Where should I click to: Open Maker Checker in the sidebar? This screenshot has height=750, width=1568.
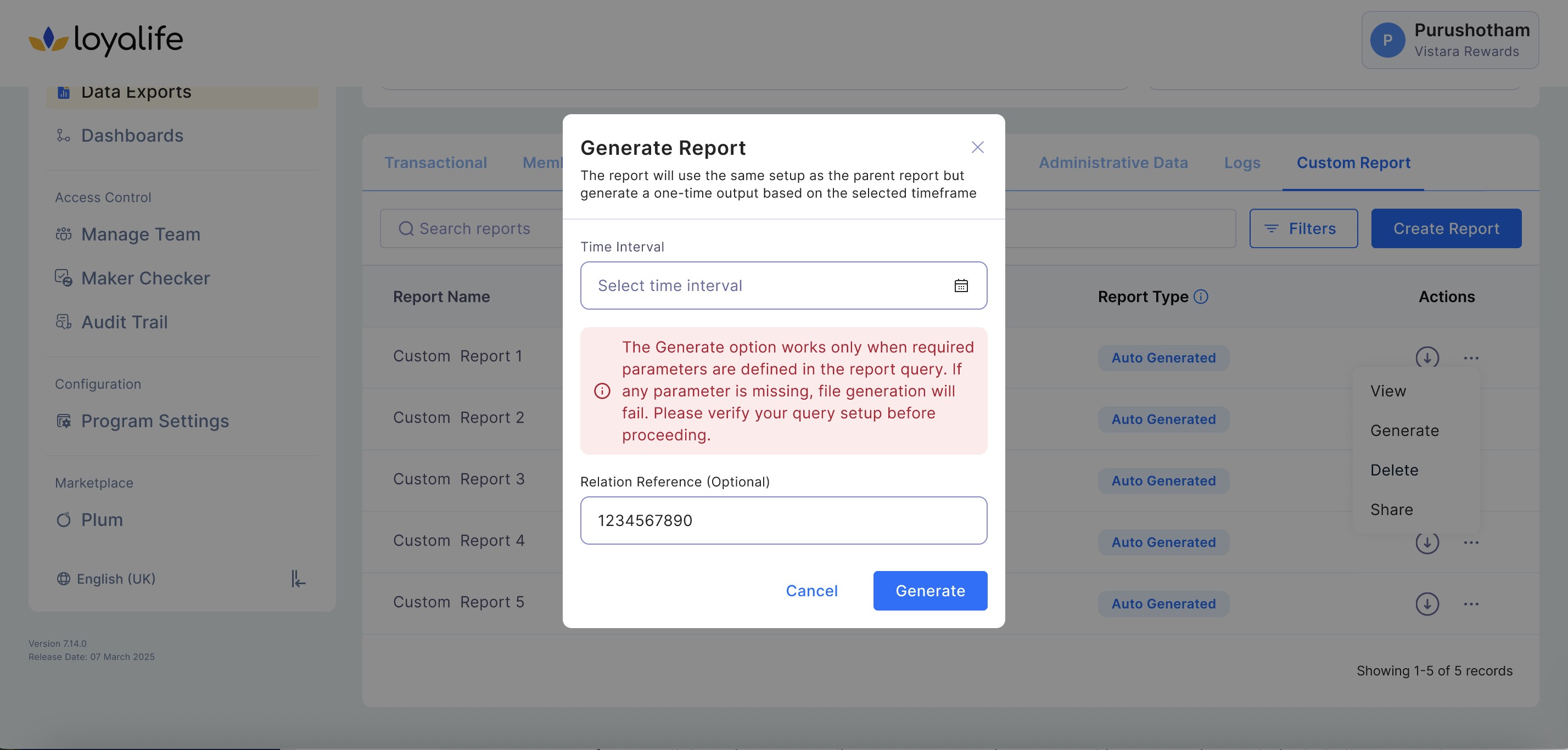(145, 278)
